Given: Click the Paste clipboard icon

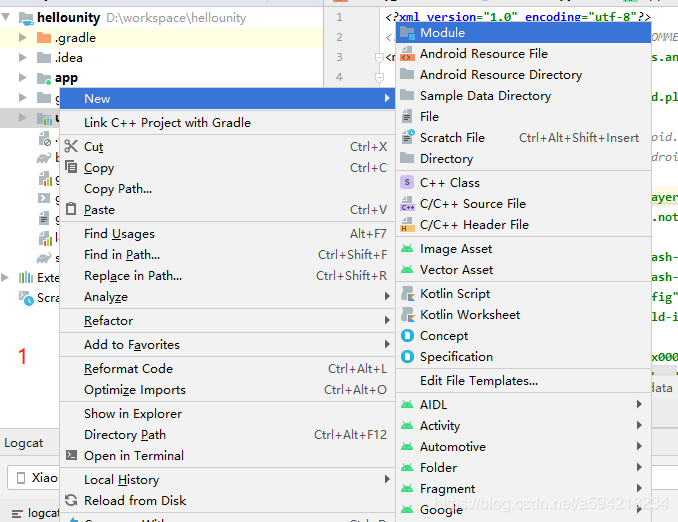Looking at the screenshot, I should pyautogui.click(x=71, y=209).
